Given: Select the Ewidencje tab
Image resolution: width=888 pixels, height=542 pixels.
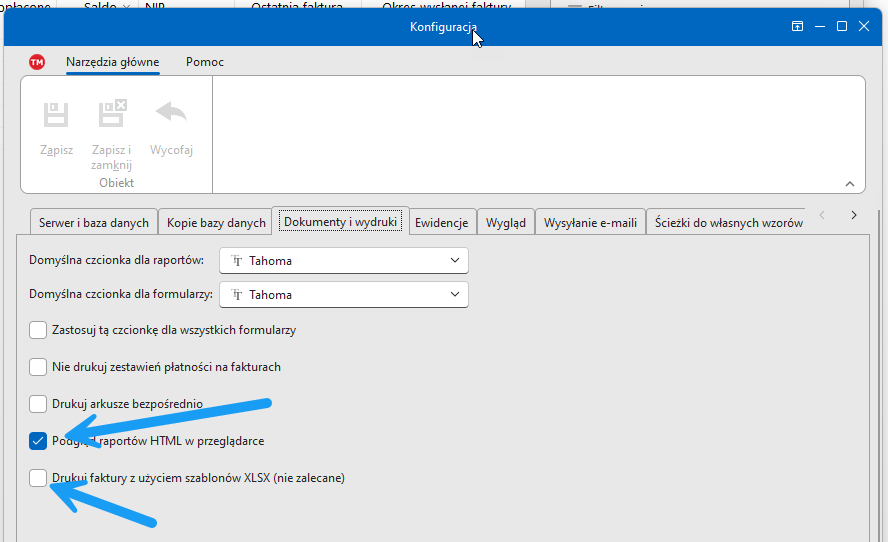Looking at the screenshot, I should 441,223.
